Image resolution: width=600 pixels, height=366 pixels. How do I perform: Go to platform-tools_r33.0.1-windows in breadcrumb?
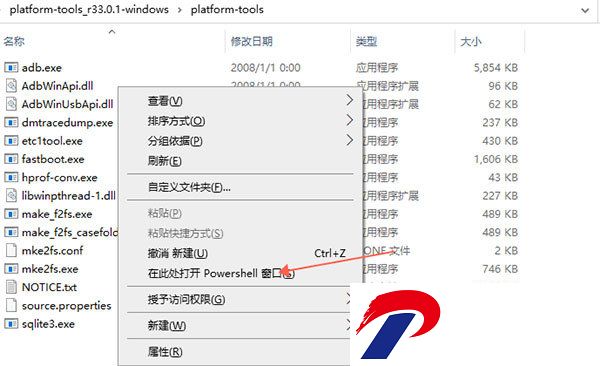[89, 10]
